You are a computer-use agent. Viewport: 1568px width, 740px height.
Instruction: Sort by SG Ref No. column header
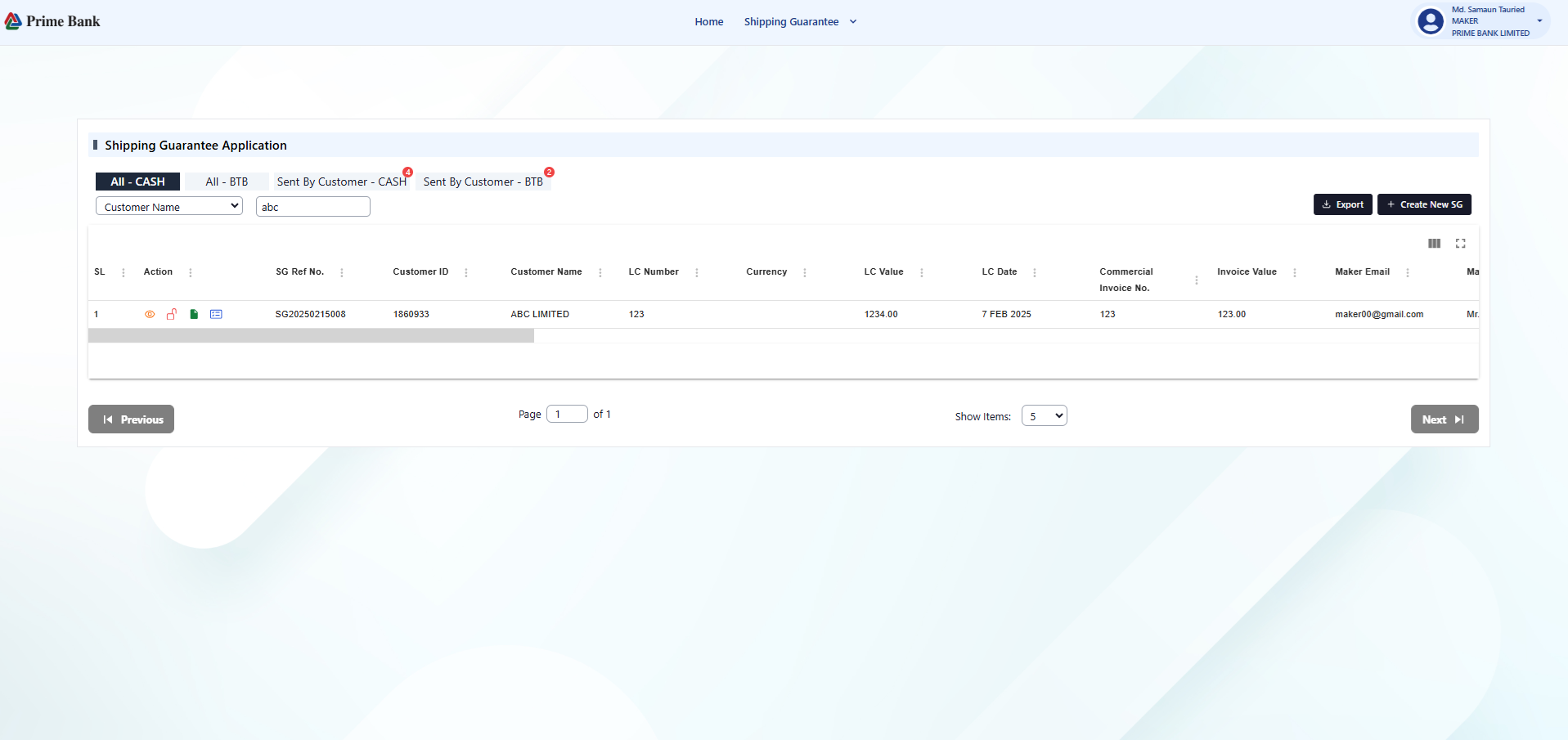[x=299, y=271]
